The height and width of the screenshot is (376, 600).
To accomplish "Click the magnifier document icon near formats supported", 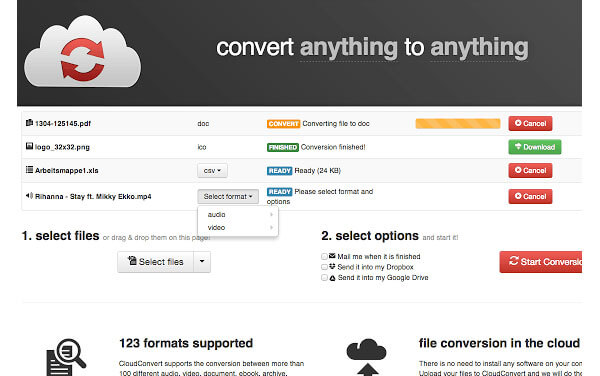I will pos(66,357).
